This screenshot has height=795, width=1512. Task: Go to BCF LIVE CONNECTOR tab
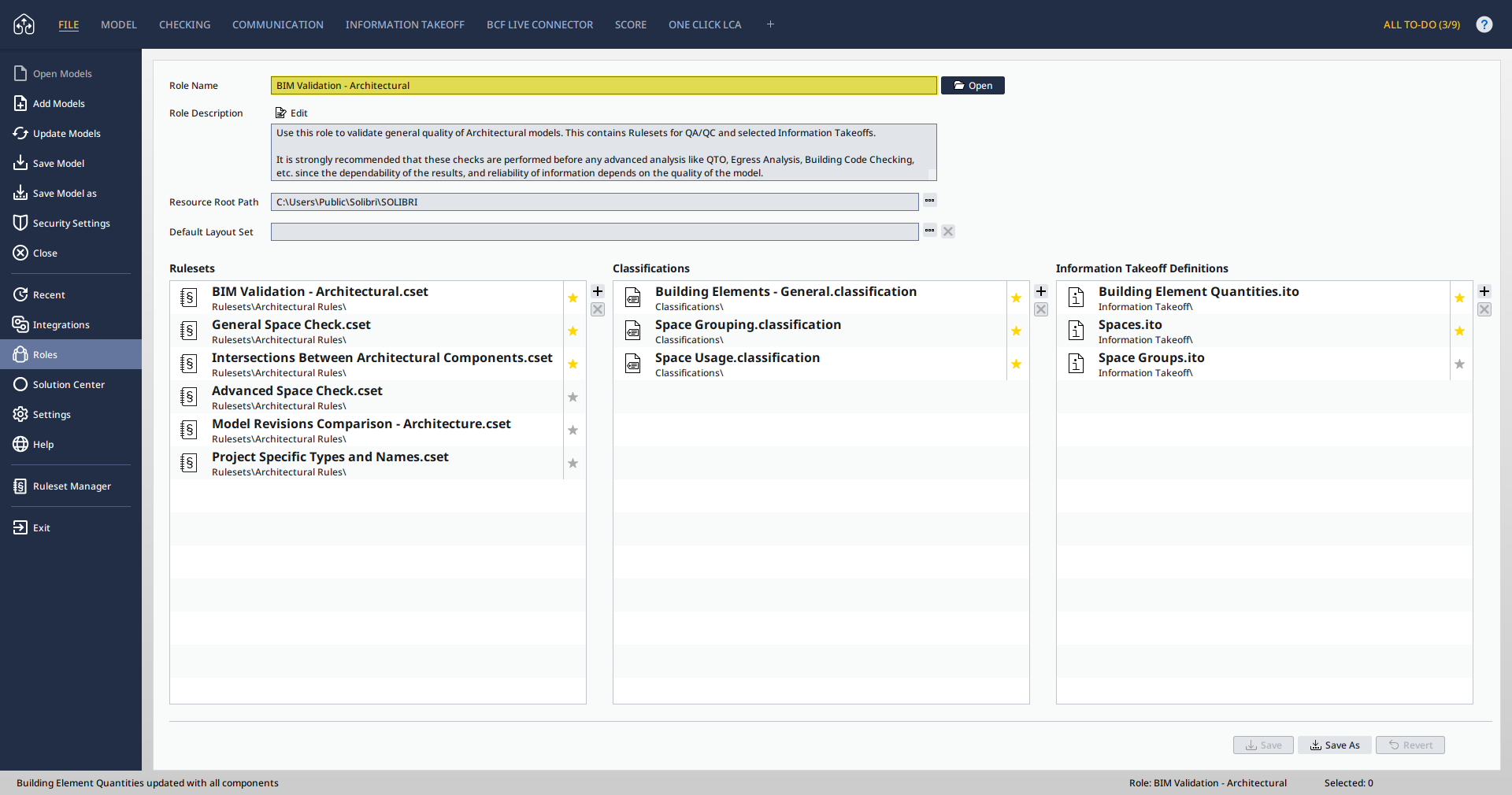tap(540, 24)
